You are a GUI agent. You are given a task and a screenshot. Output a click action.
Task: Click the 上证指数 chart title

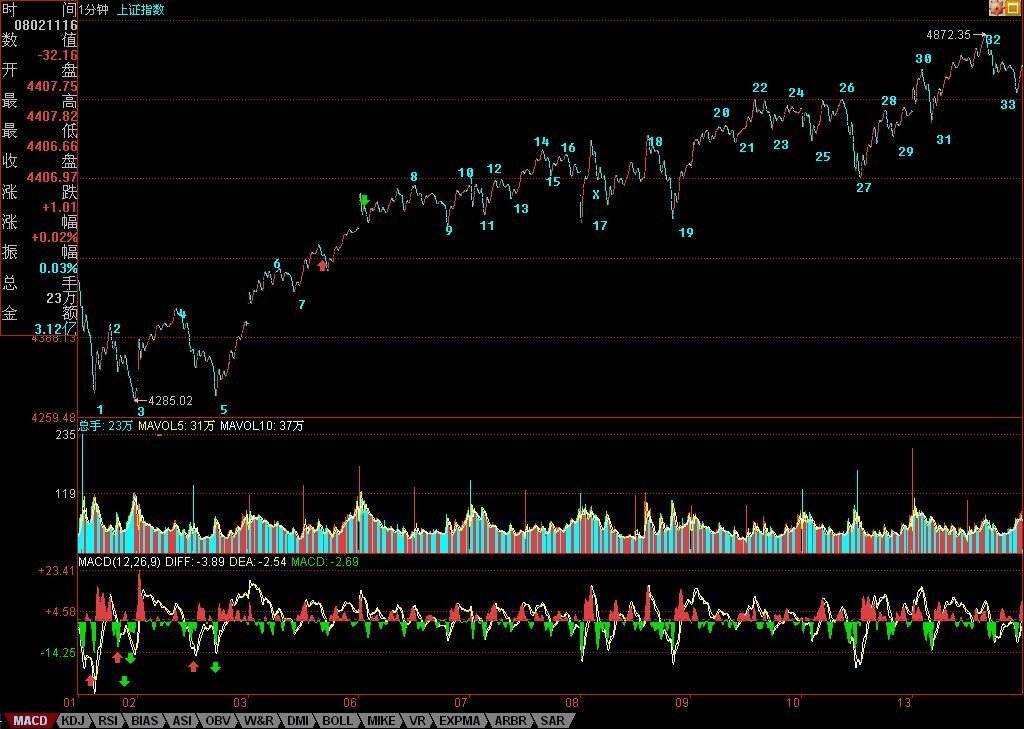point(141,9)
